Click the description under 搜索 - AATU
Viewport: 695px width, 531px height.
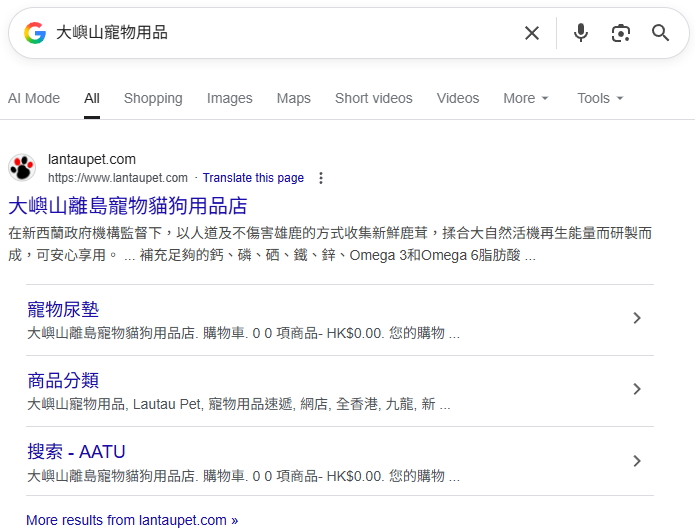243,476
